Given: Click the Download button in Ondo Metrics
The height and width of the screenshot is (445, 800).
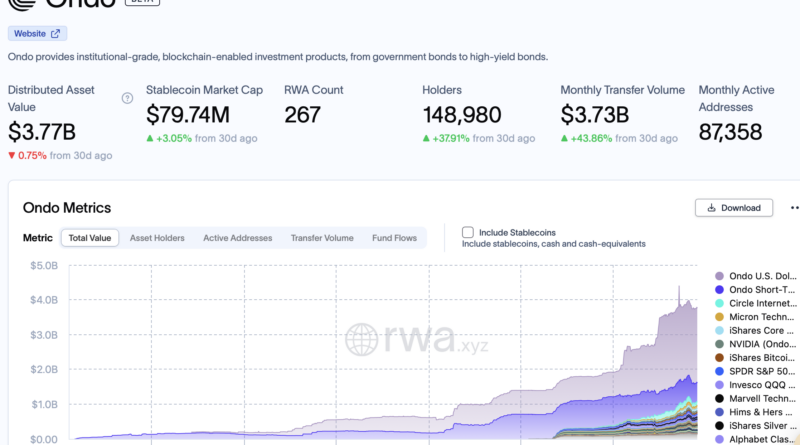Looking at the screenshot, I should [734, 208].
